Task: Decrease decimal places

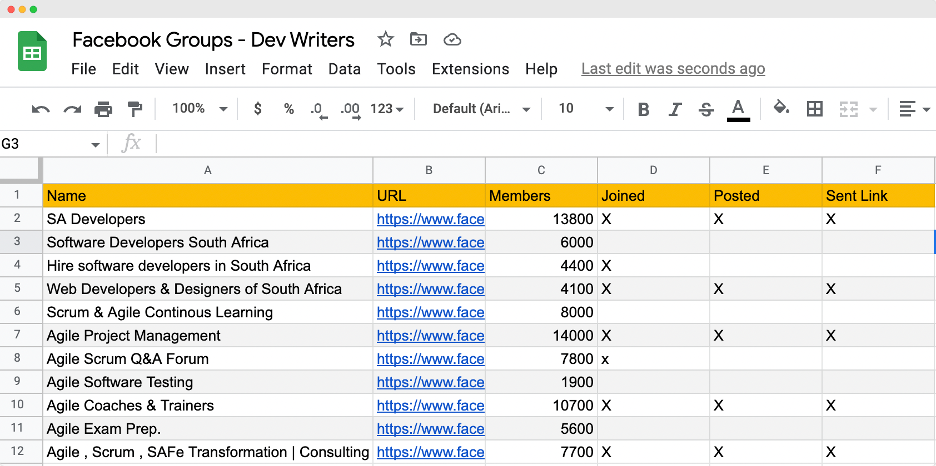Action: coord(319,110)
